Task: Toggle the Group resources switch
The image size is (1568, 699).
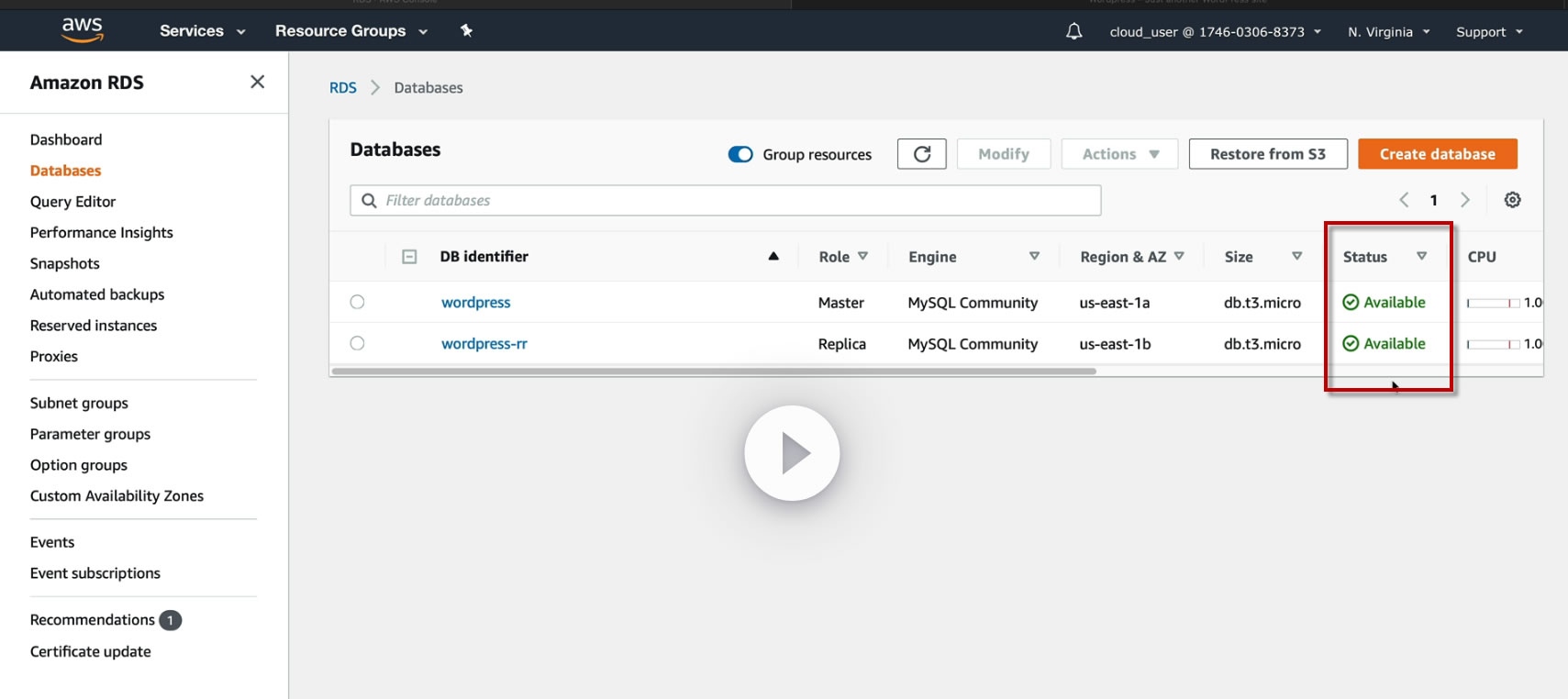Action: point(740,154)
